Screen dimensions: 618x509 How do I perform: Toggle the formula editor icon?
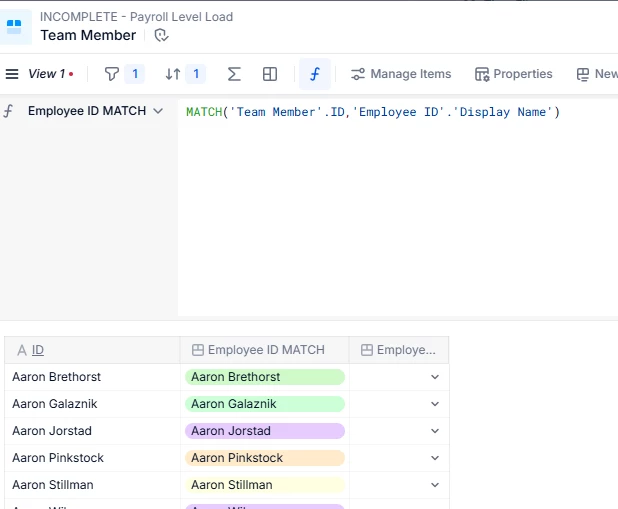[x=315, y=74]
